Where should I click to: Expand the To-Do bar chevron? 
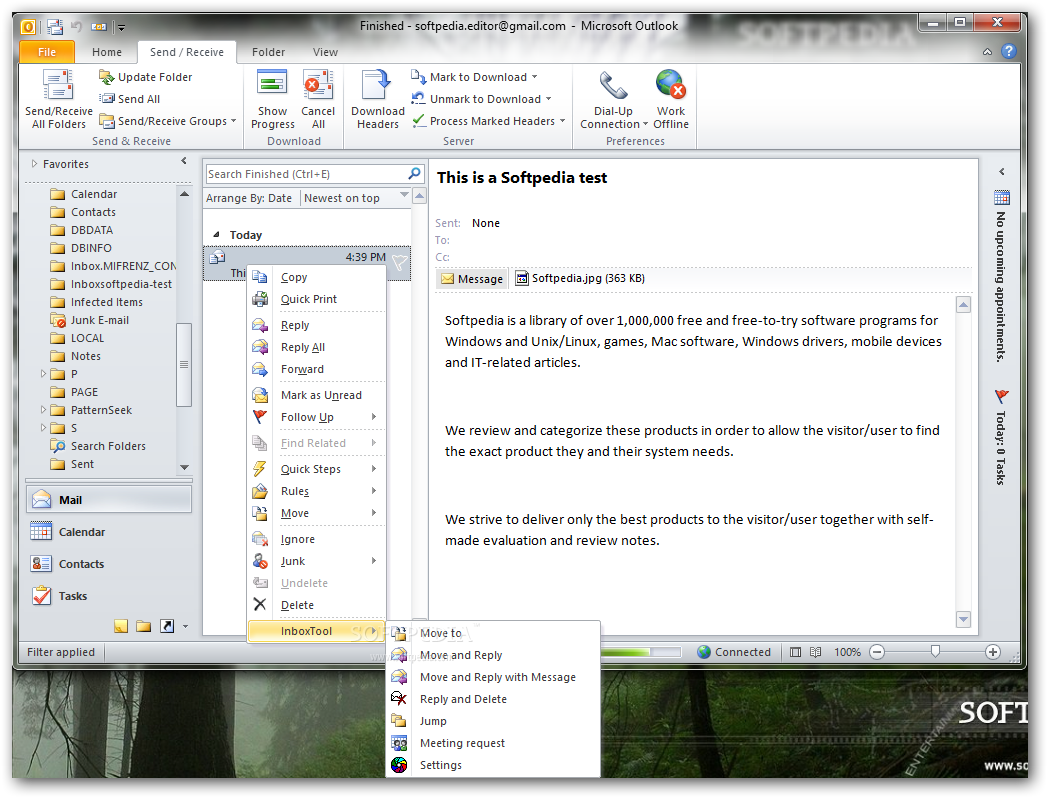click(x=1001, y=172)
